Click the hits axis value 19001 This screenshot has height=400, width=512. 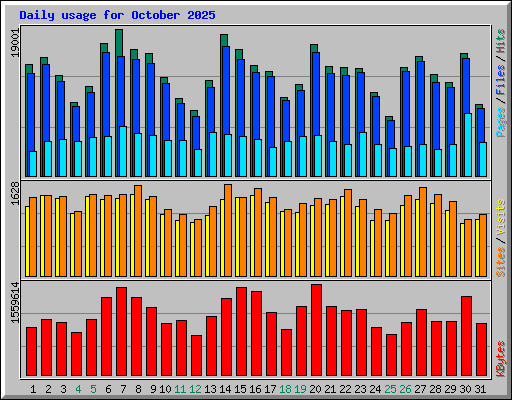[x=15, y=43]
